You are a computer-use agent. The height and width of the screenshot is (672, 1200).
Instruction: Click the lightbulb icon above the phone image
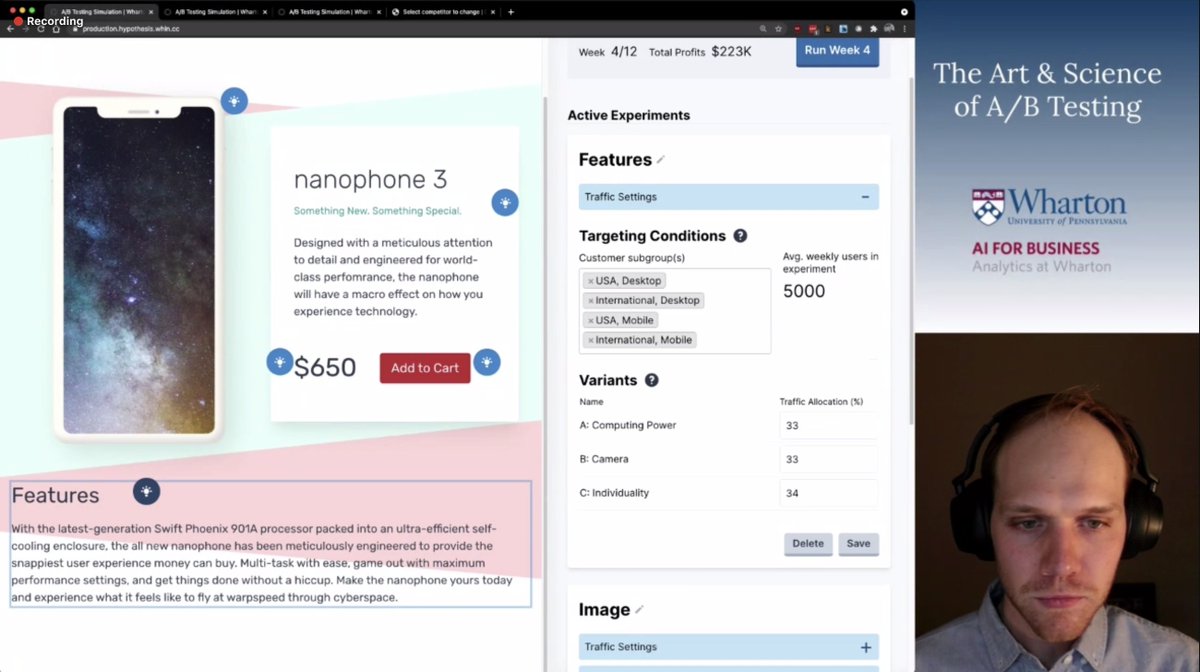point(234,101)
